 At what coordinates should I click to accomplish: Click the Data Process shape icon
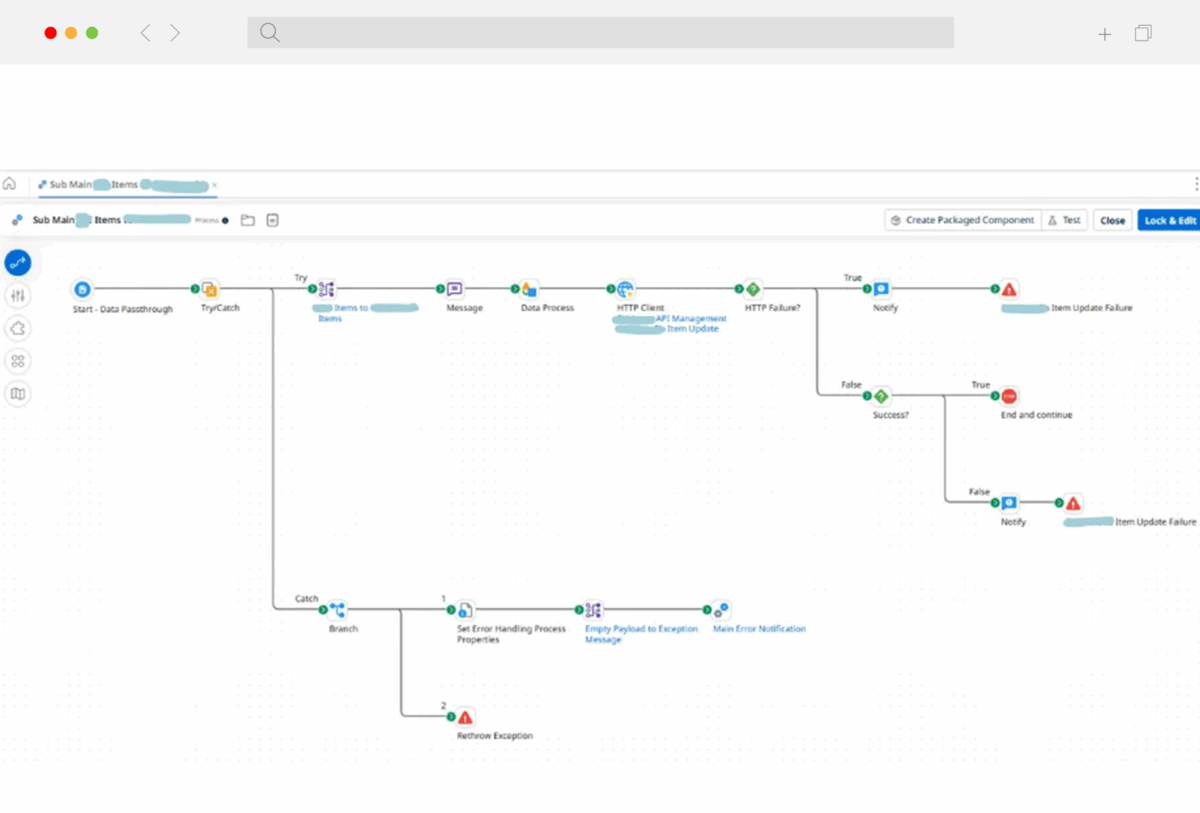(529, 290)
